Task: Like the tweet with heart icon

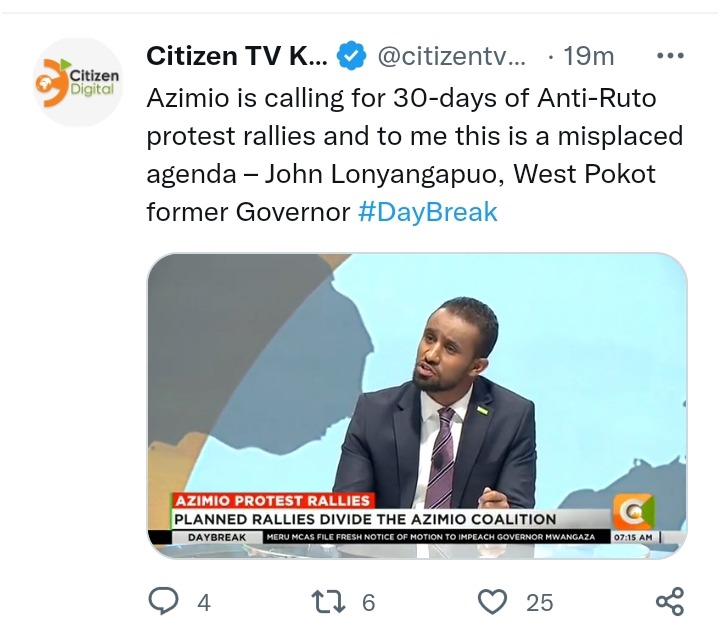Action: tap(492, 601)
